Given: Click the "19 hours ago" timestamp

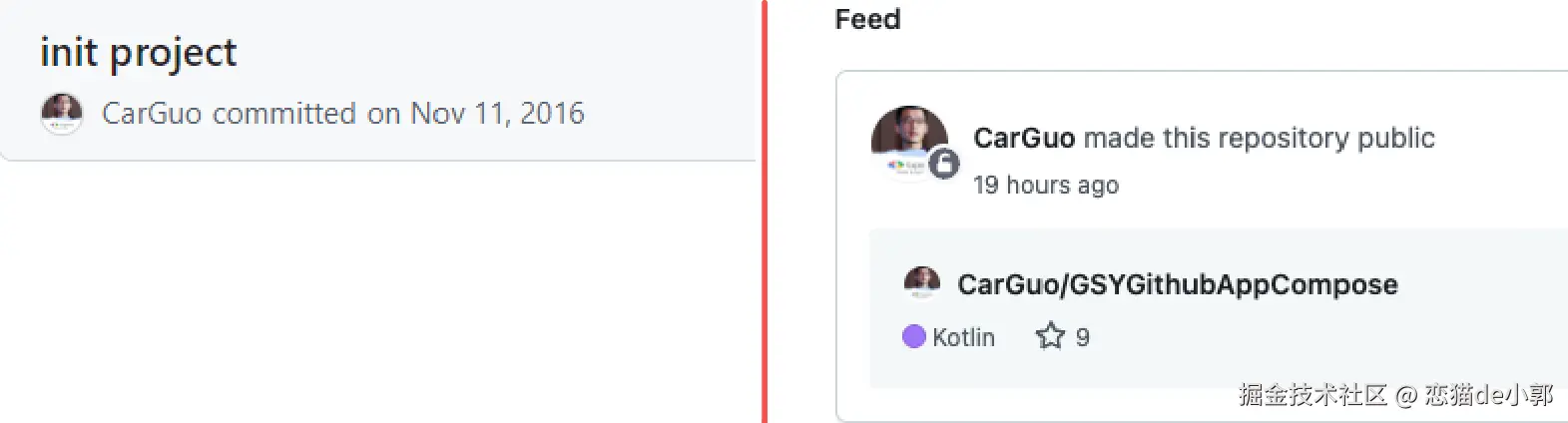Looking at the screenshot, I should click(x=1045, y=186).
